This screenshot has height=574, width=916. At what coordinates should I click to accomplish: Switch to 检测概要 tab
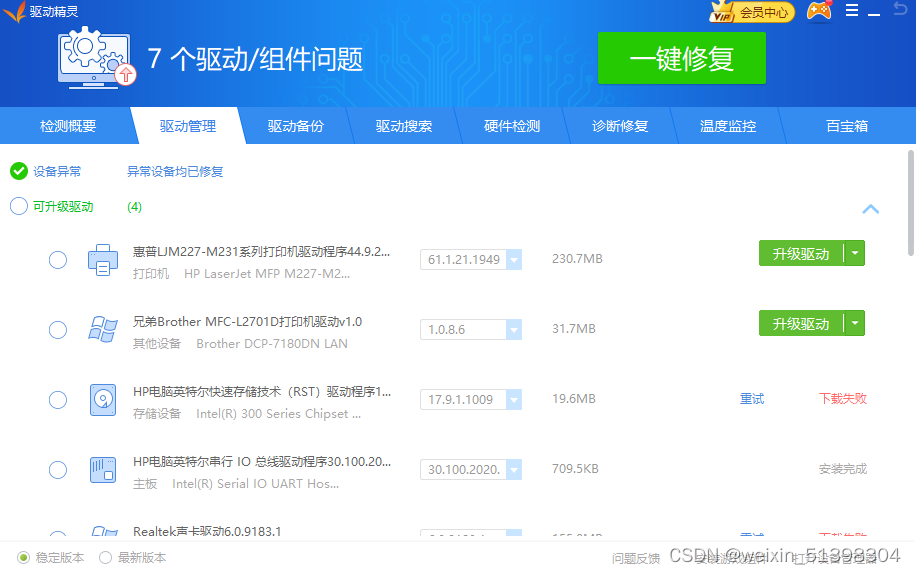point(68,126)
